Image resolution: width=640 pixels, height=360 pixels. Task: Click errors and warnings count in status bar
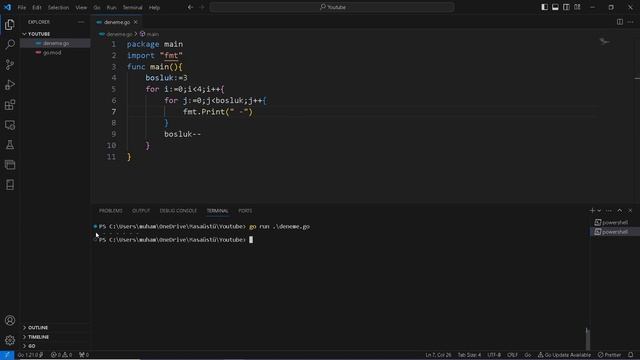(61, 355)
